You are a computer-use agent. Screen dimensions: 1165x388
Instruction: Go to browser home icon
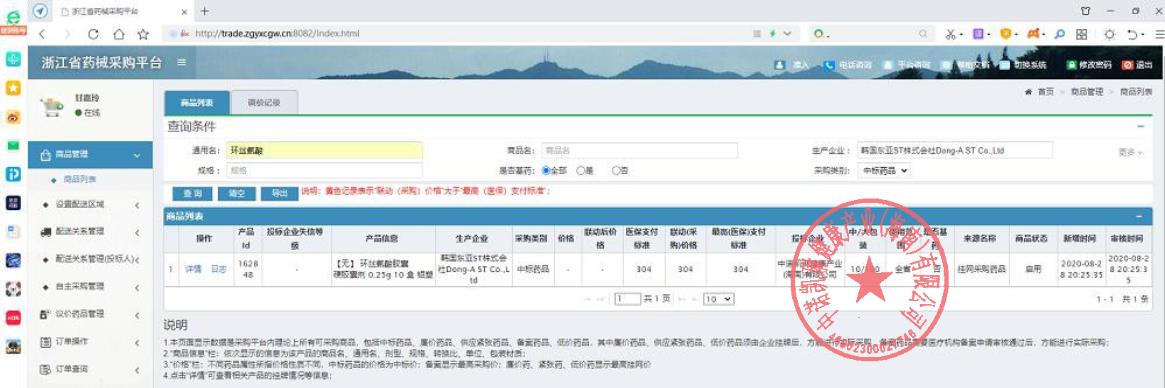(x=118, y=34)
